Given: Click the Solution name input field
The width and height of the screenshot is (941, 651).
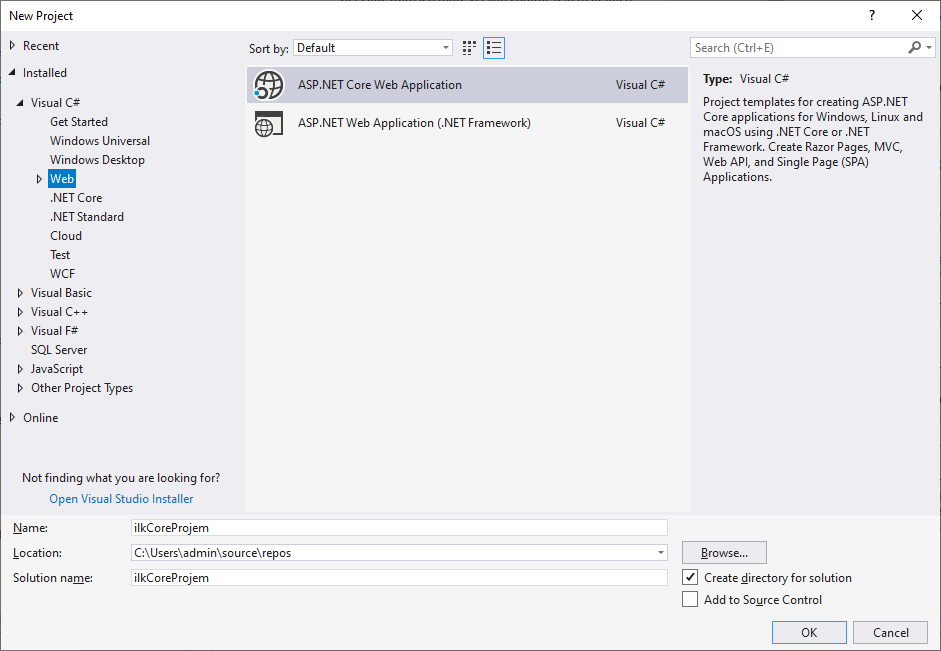Looking at the screenshot, I should click(x=399, y=578).
